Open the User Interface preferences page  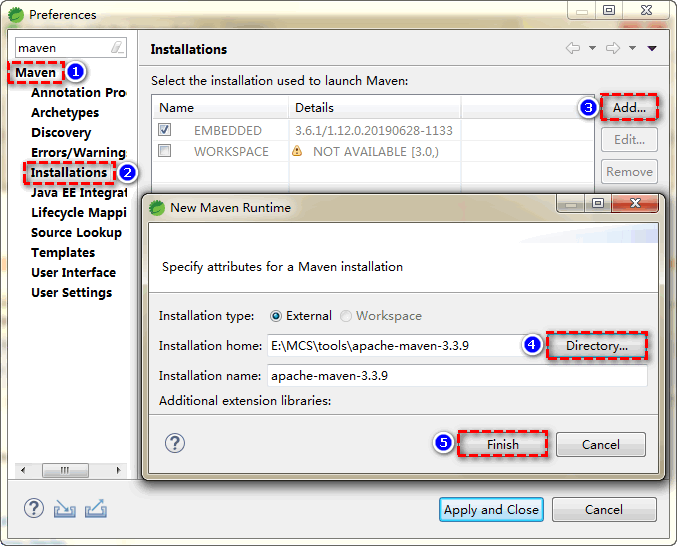click(x=73, y=273)
